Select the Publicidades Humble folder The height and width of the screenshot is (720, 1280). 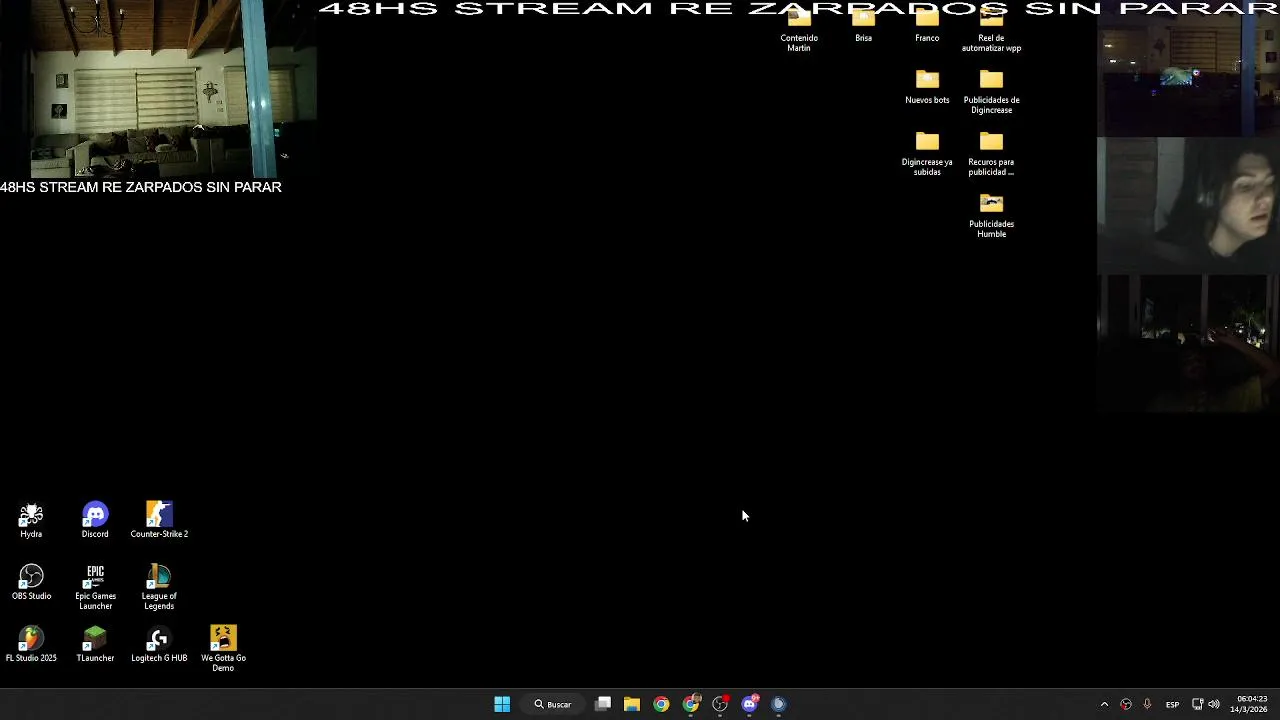pos(991,217)
